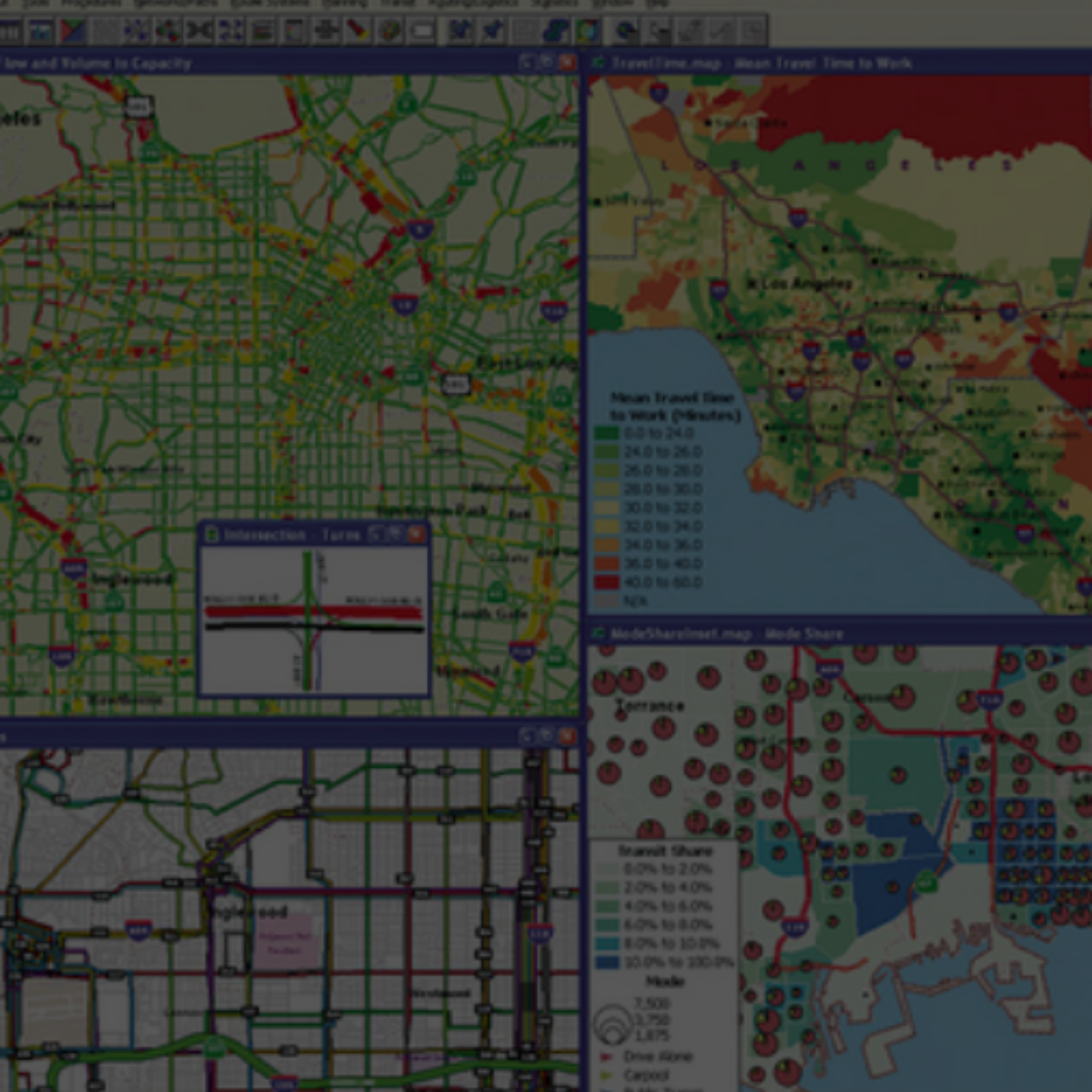Open the Route Systems menu
The image size is (1092, 1092).
click(257, 4)
